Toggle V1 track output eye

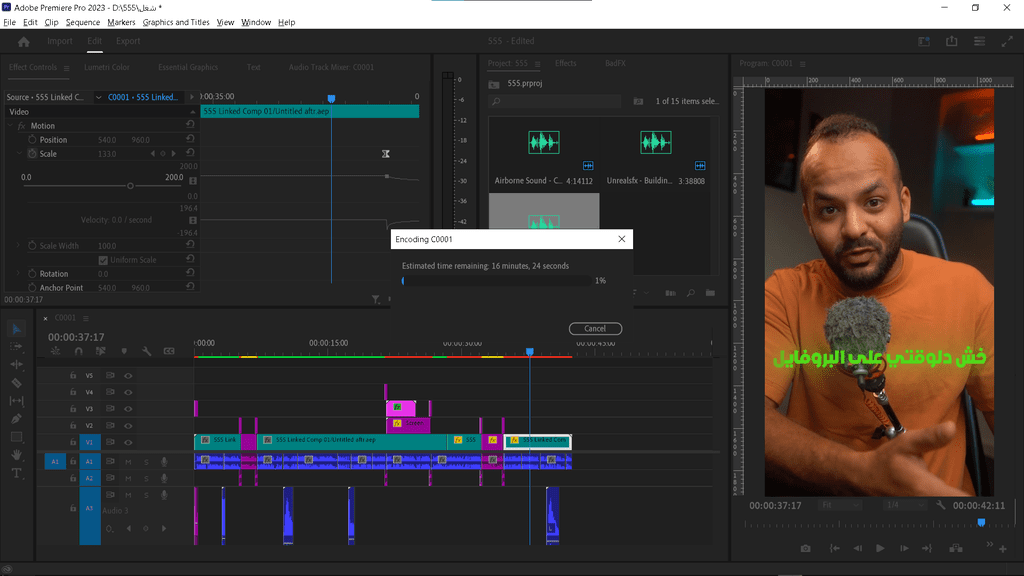coord(128,442)
